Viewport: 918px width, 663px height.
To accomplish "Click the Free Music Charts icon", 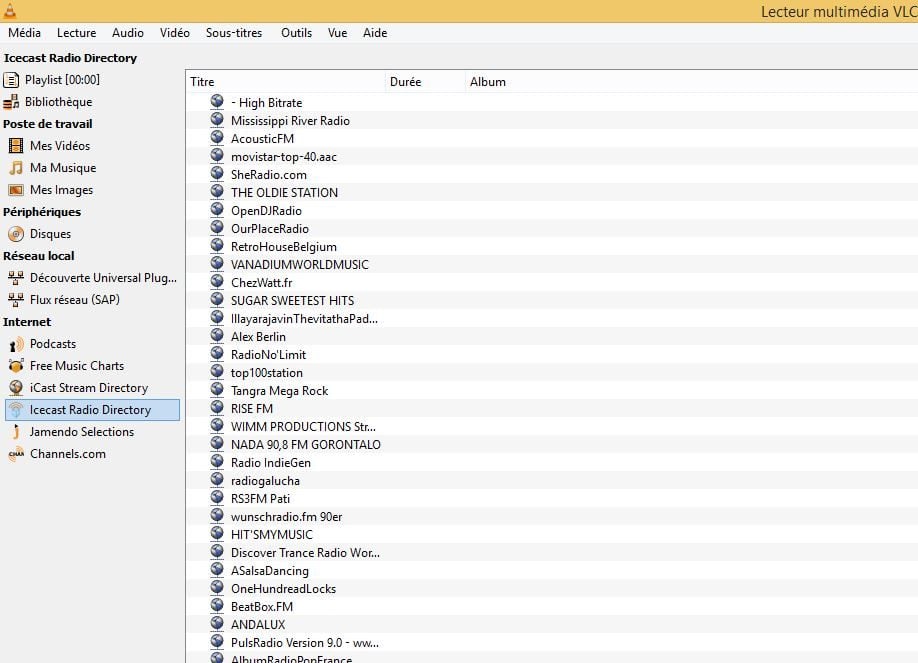I will 16,366.
